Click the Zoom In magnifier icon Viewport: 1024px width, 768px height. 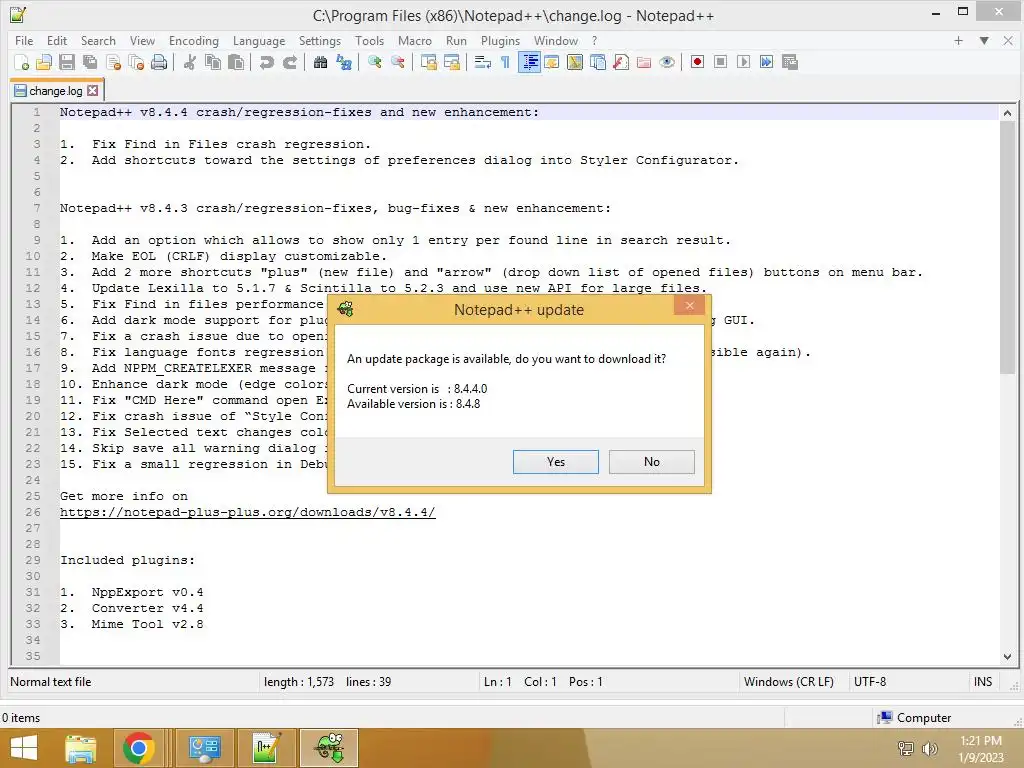[375, 62]
